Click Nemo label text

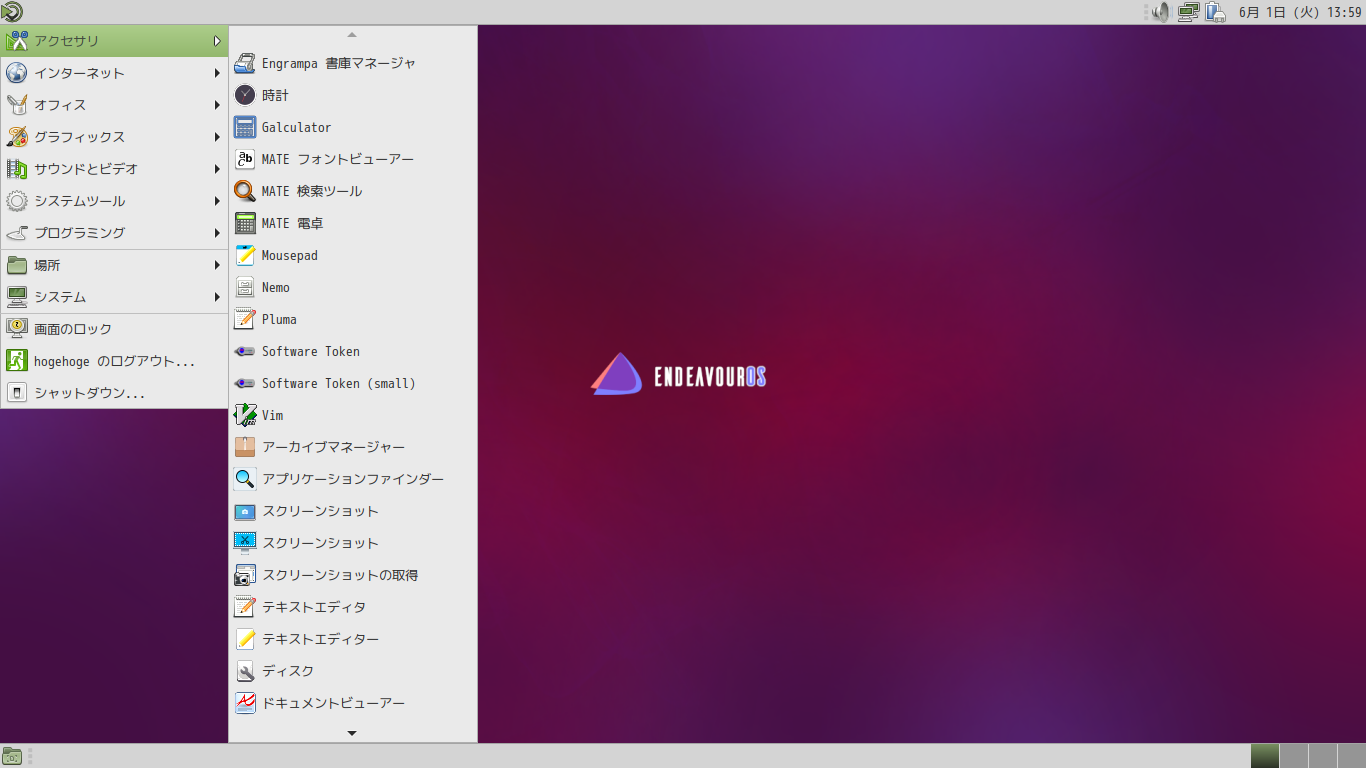point(276,287)
